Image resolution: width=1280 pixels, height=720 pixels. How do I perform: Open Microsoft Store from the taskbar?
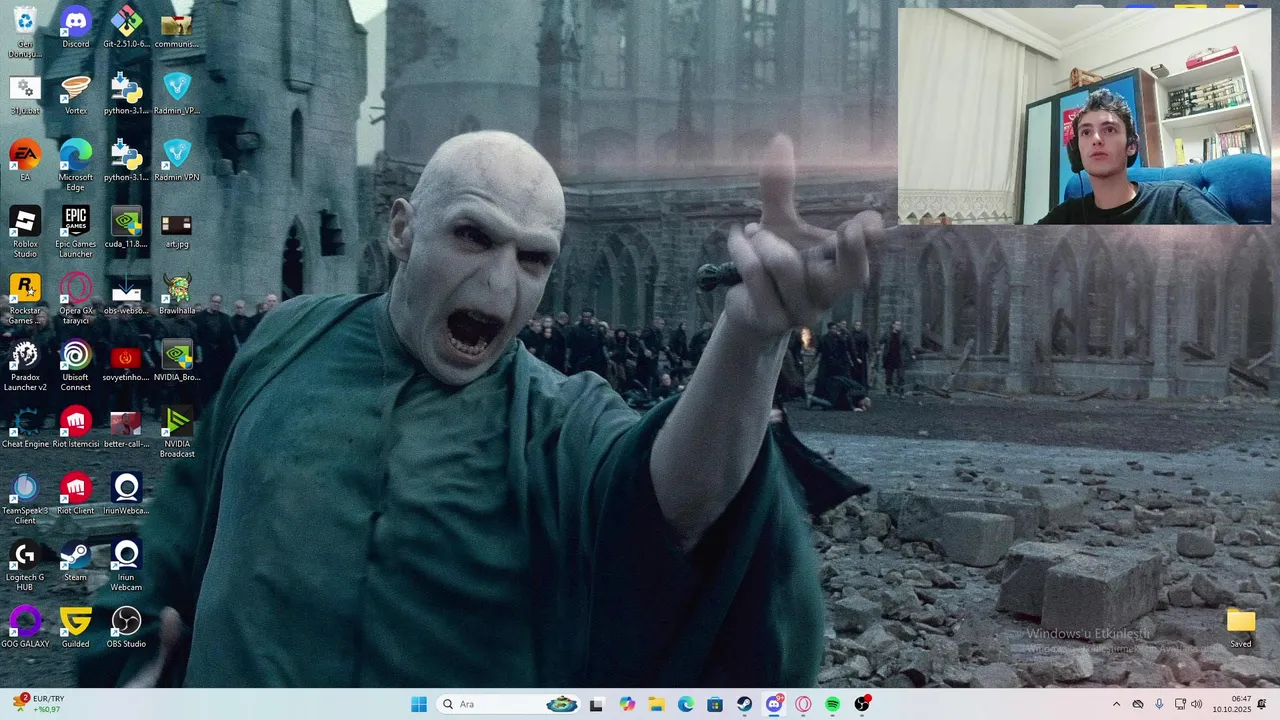tap(715, 704)
